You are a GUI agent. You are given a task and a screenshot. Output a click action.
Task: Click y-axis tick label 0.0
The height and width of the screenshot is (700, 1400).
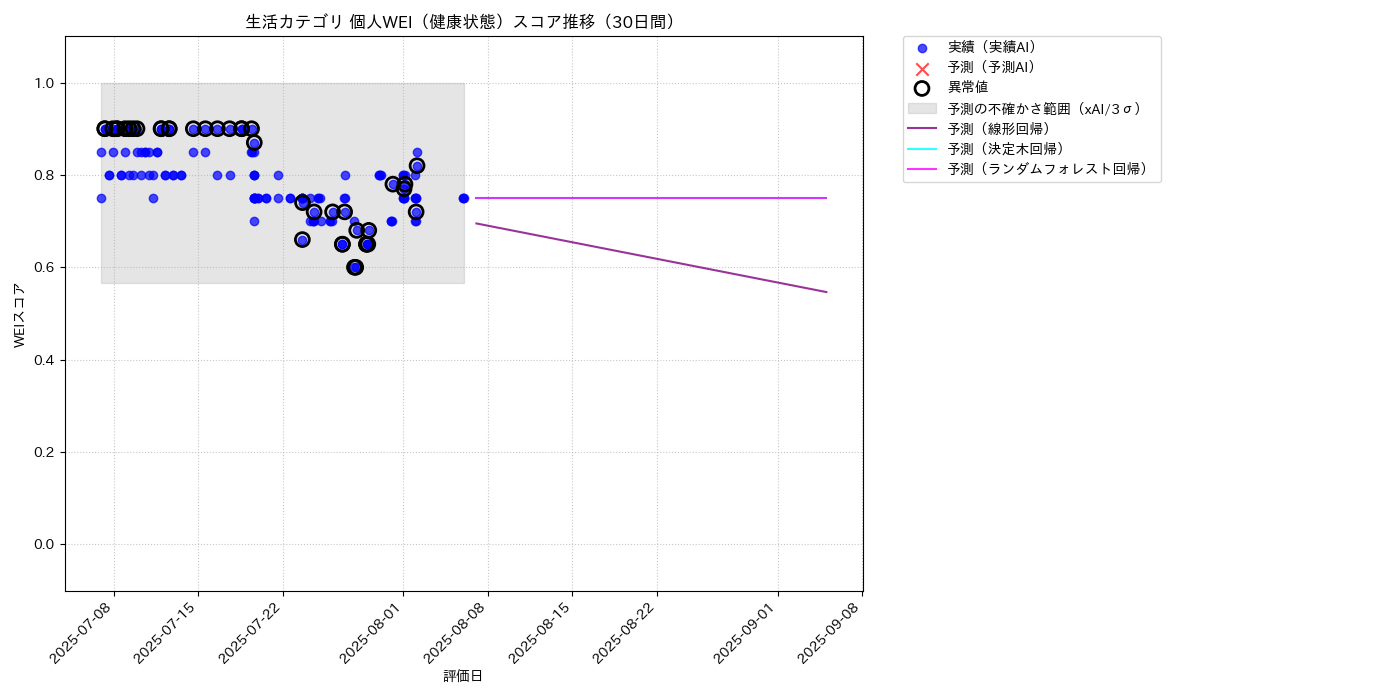tap(46, 544)
